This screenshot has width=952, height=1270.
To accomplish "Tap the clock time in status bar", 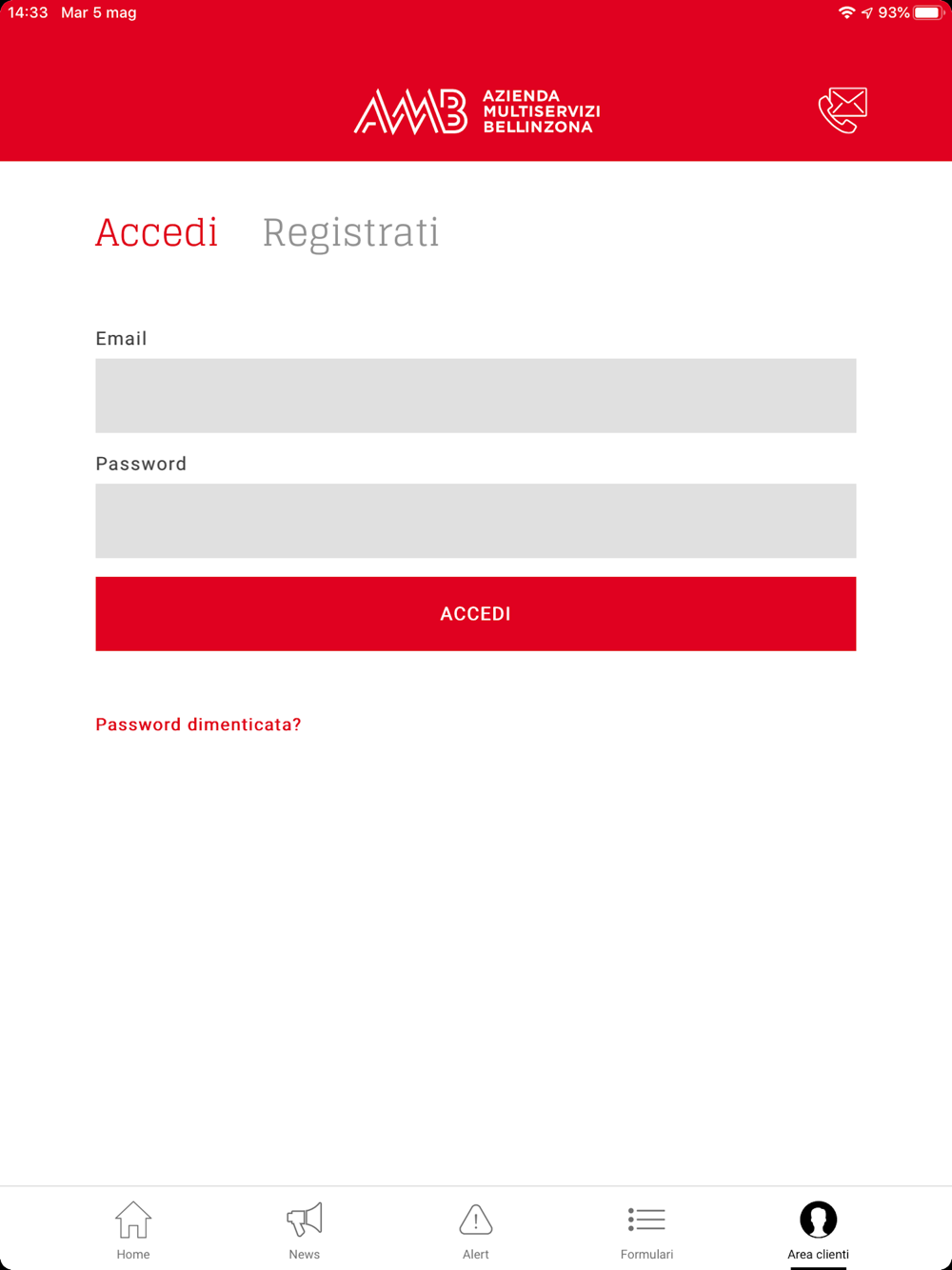I will click(28, 12).
